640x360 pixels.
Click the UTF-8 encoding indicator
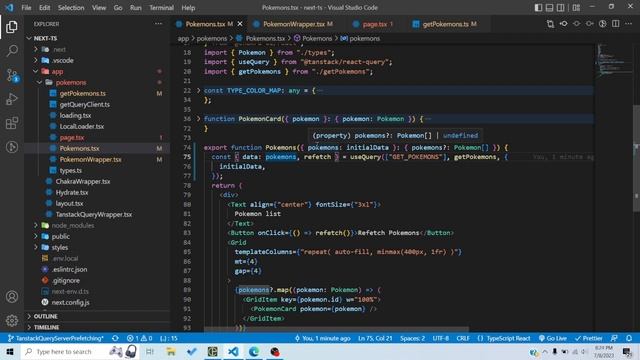[x=441, y=338]
